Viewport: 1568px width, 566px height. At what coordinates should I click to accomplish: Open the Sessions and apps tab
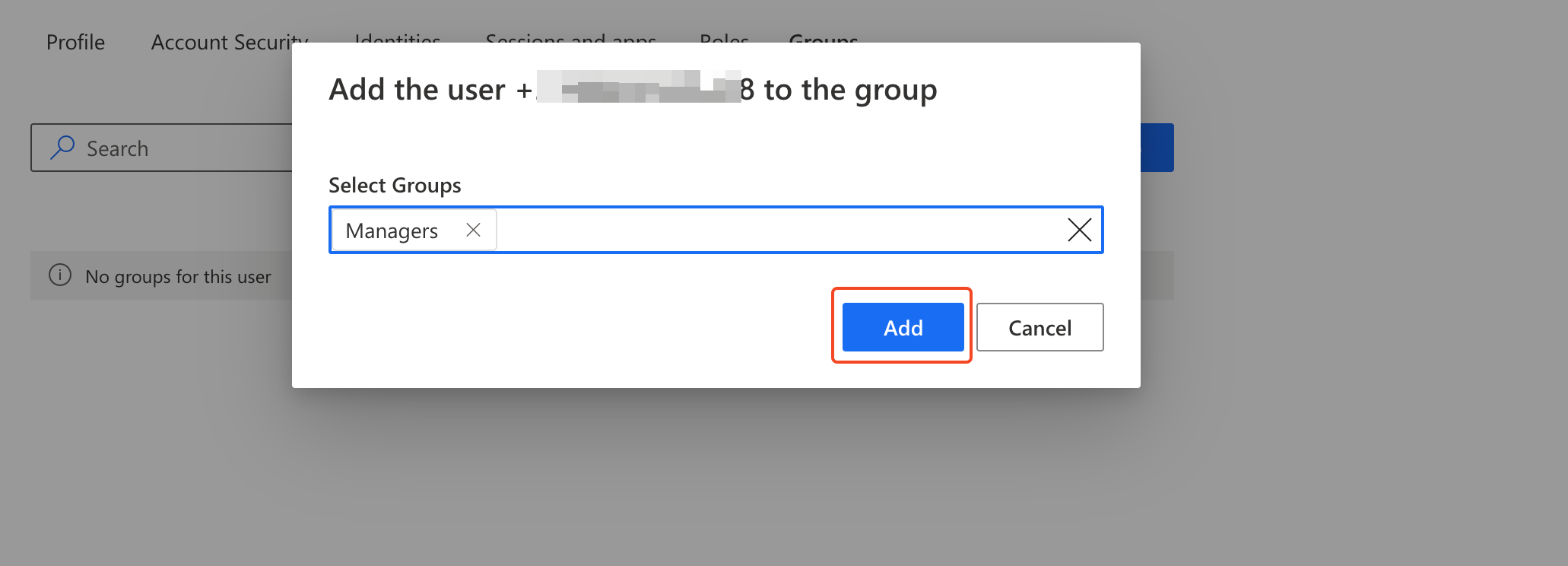pyautogui.click(x=570, y=37)
